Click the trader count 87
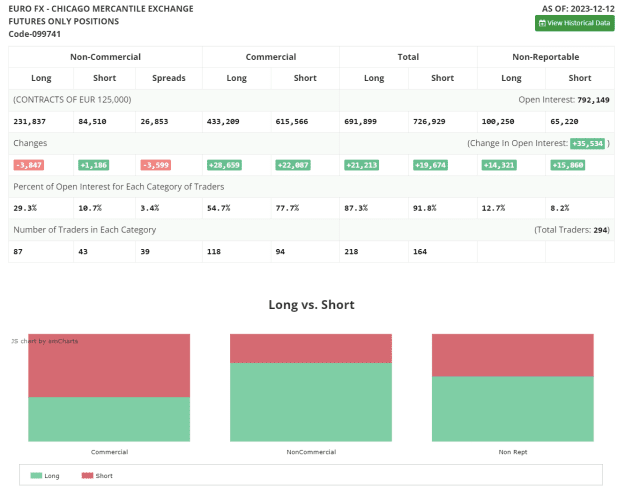The height and width of the screenshot is (486, 625). (x=18, y=252)
